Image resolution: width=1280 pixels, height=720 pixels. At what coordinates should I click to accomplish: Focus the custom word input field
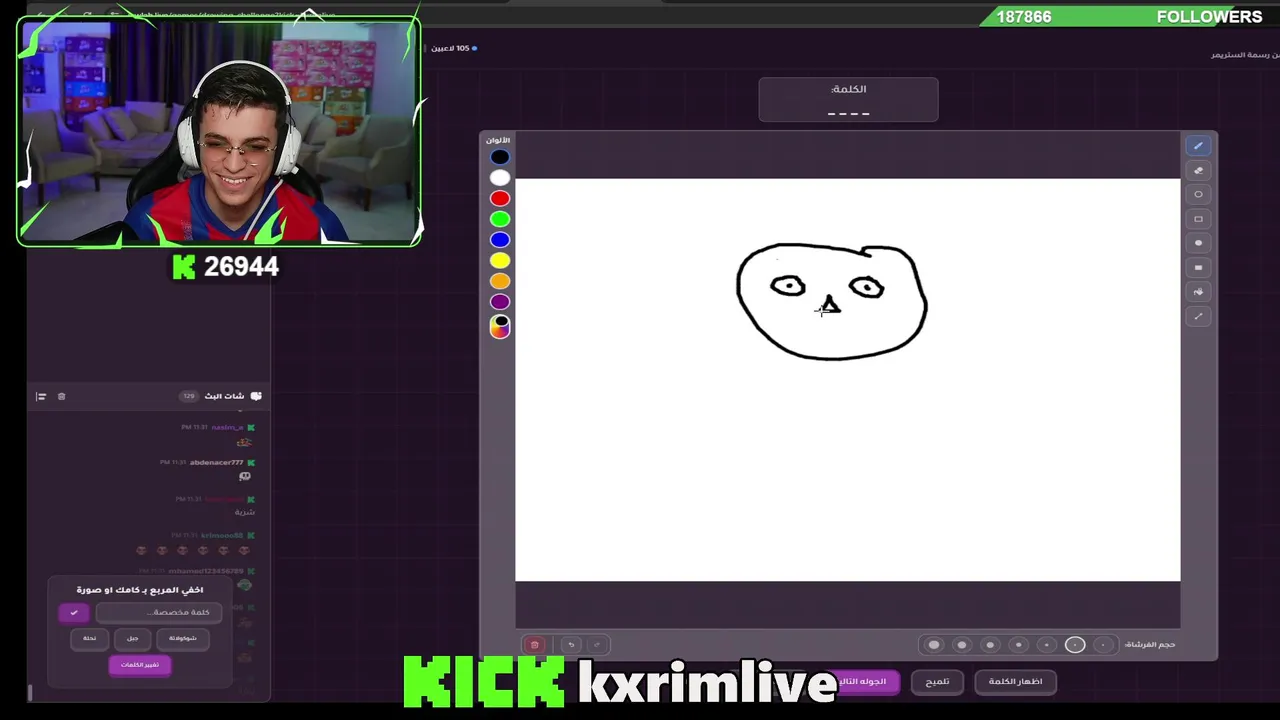pyautogui.click(x=157, y=612)
